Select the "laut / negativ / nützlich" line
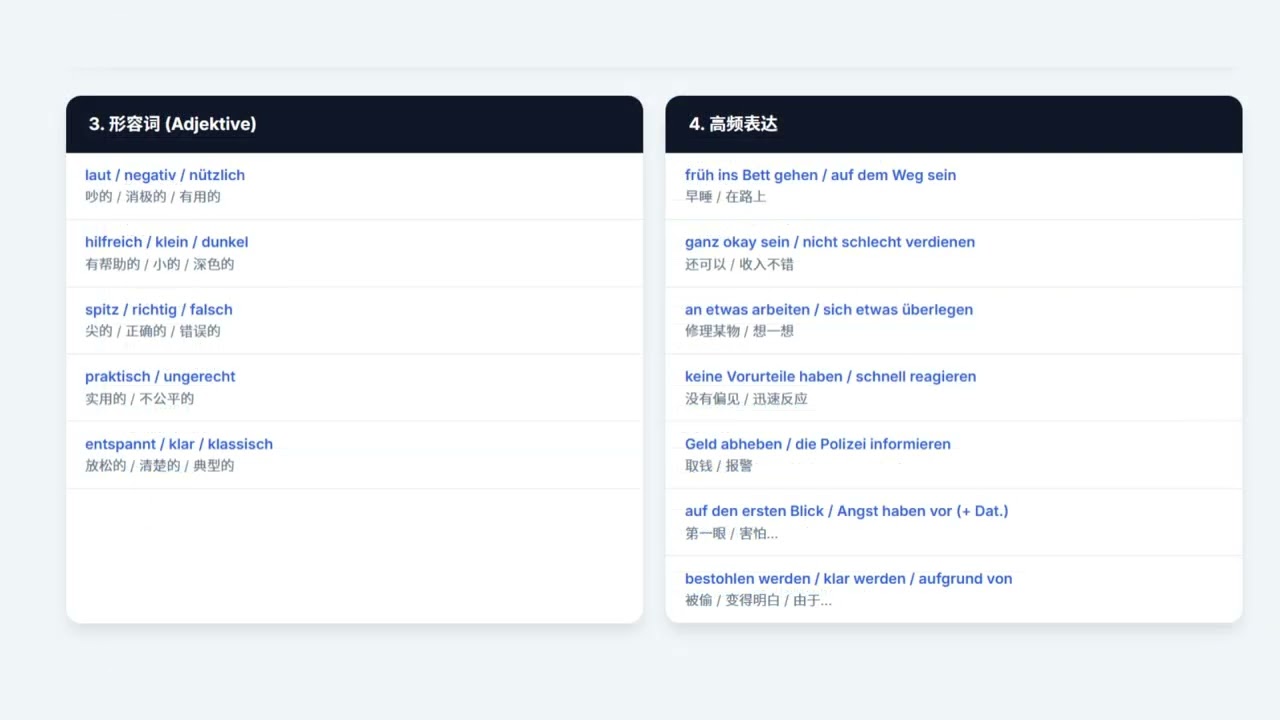This screenshot has width=1280, height=720. pyautogui.click(x=165, y=175)
